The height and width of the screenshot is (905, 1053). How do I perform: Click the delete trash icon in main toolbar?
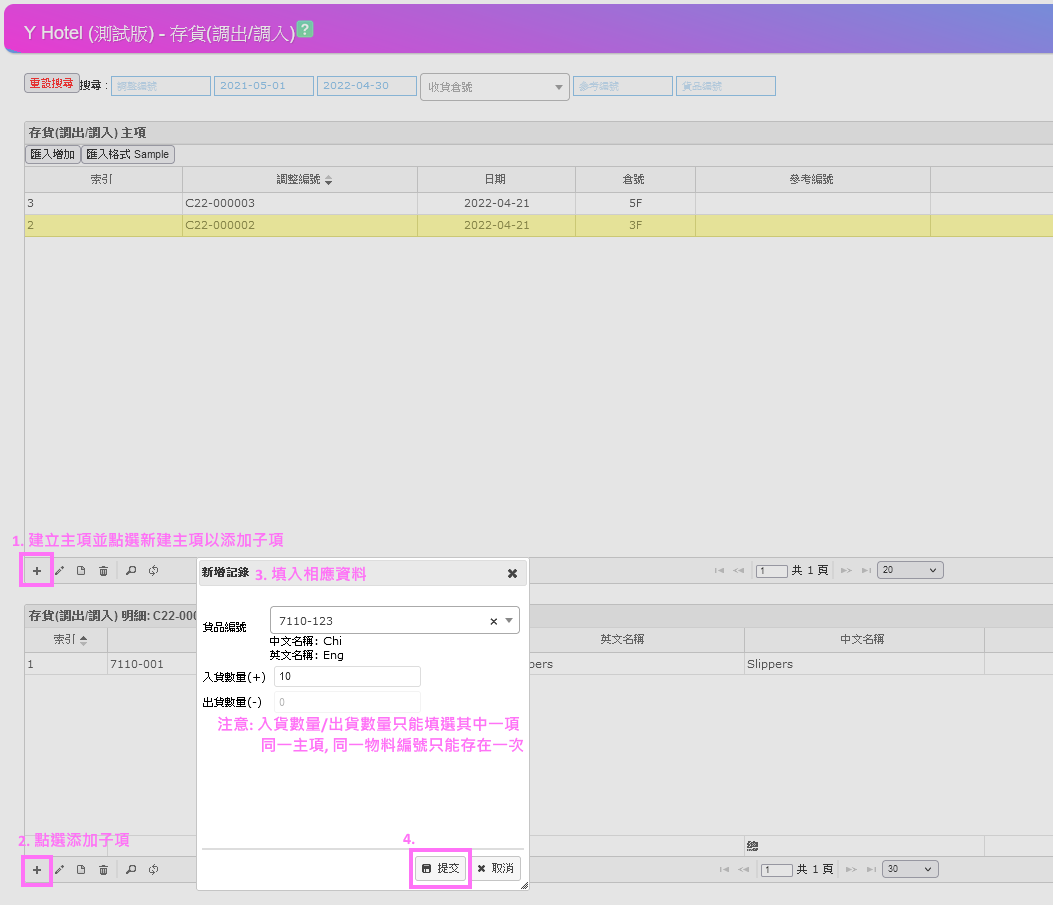click(103, 570)
